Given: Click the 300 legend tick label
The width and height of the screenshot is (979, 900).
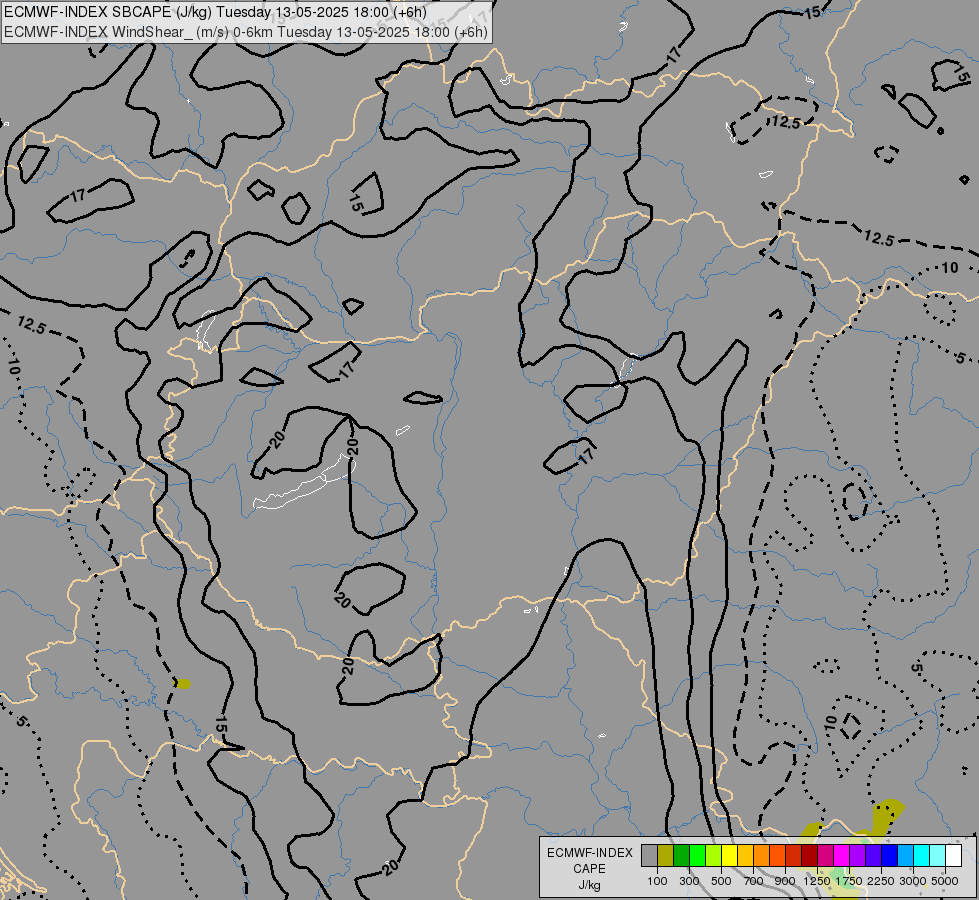Looking at the screenshot, I should 689,881.
